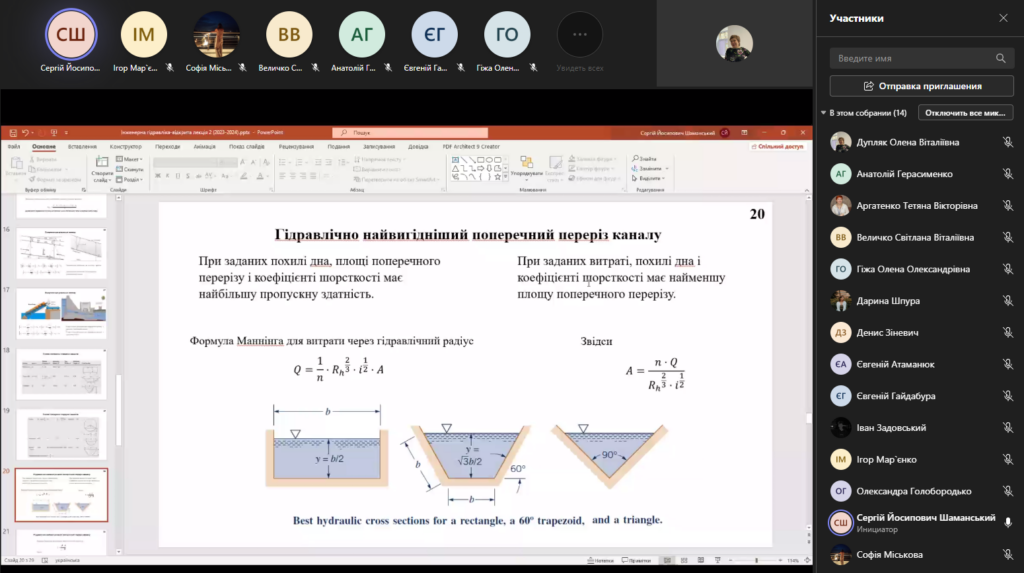This screenshot has width=1024, height=573.
Task: Click the bulleted list icon in ribbon
Action: 283,162
